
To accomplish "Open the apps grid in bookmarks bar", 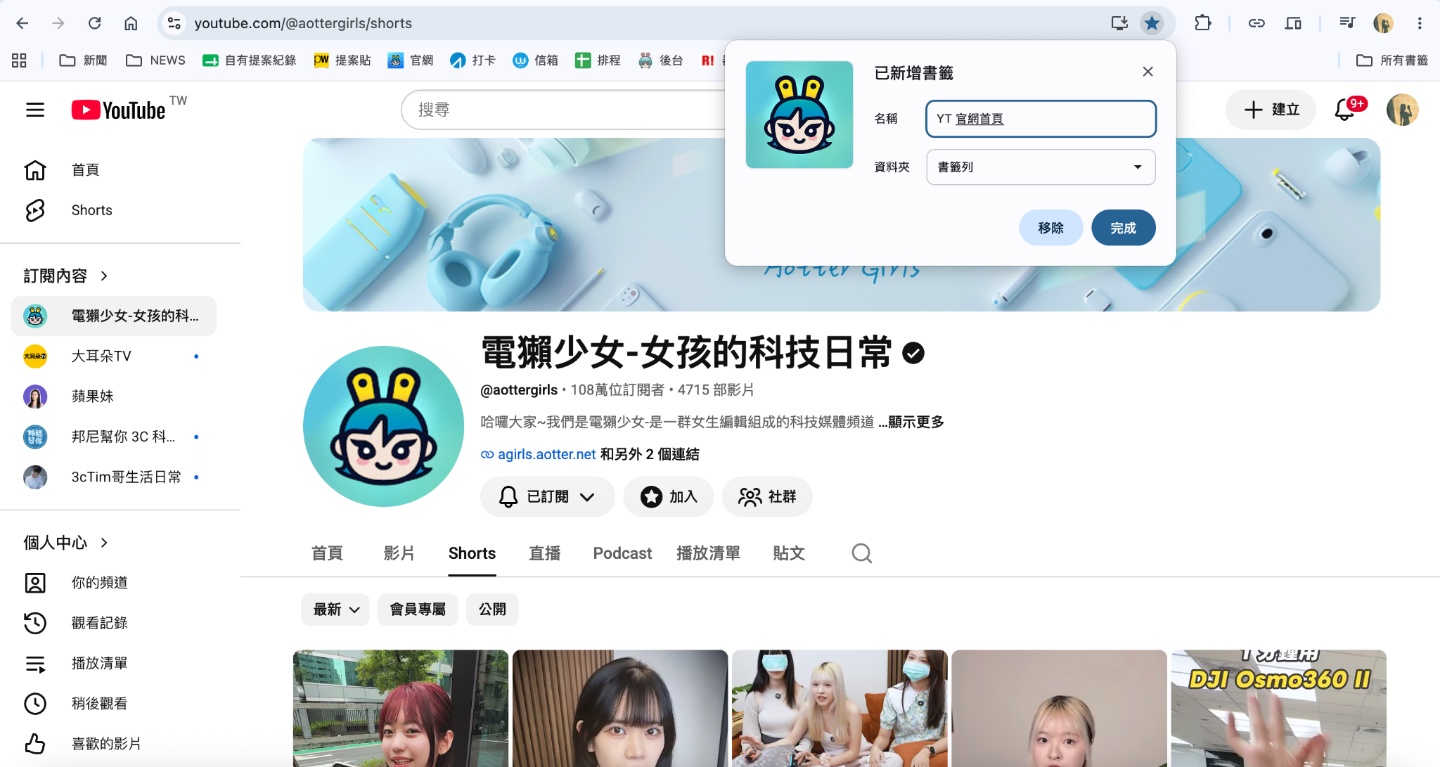I will (x=19, y=60).
